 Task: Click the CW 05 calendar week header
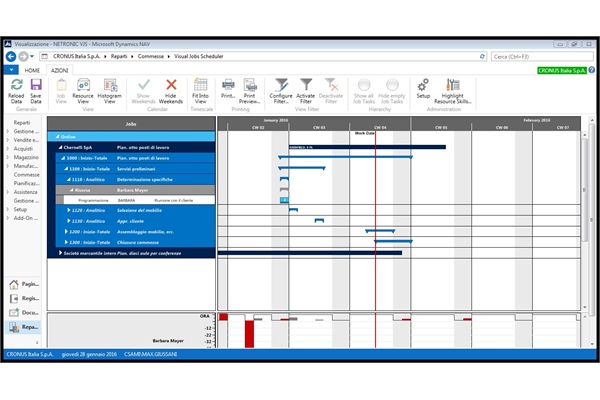click(x=441, y=127)
